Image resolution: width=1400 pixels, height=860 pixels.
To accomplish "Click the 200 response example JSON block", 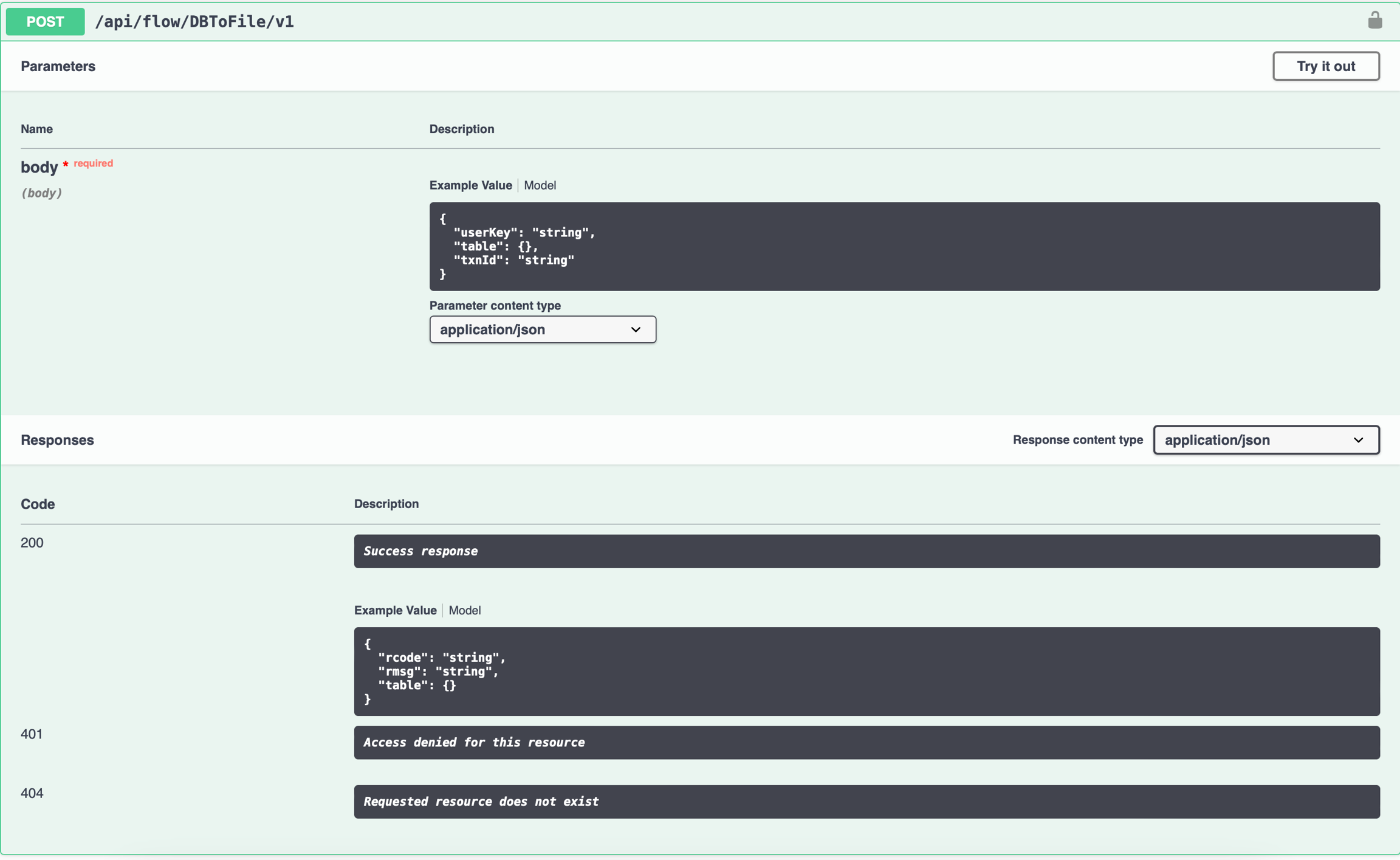I will click(866, 671).
